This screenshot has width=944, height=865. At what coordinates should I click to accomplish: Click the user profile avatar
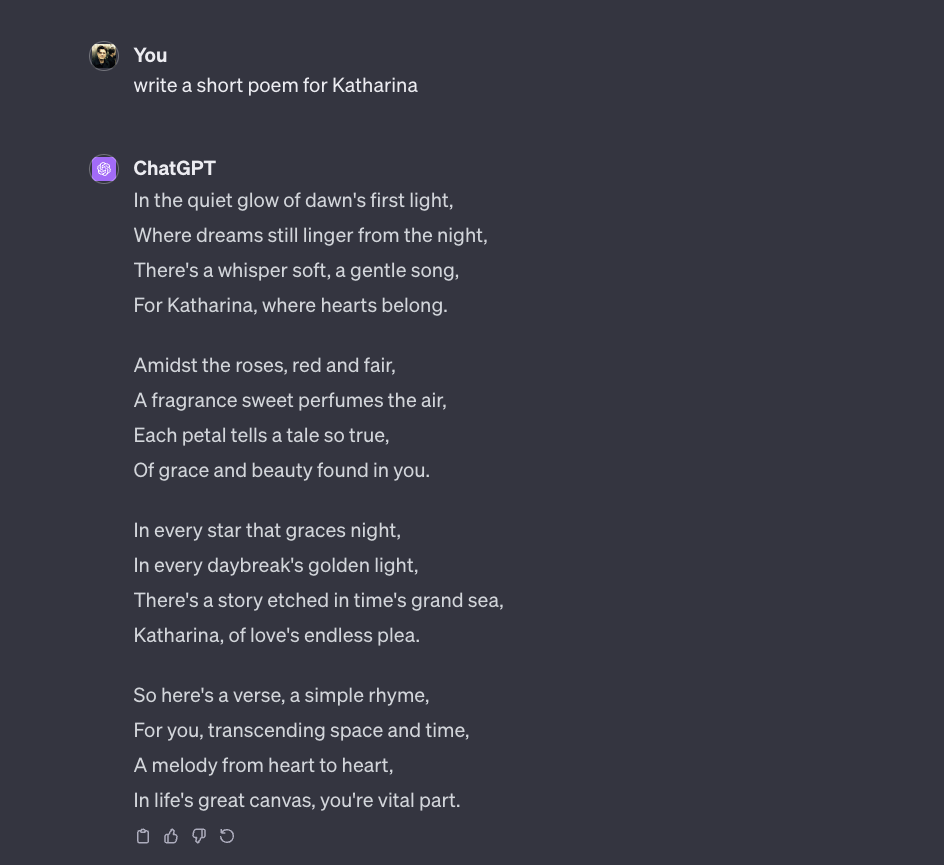pos(104,56)
